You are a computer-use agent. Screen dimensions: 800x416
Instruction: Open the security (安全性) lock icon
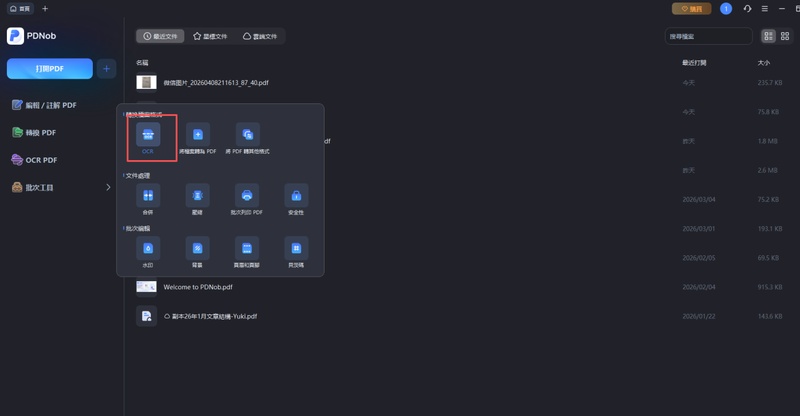(x=296, y=195)
